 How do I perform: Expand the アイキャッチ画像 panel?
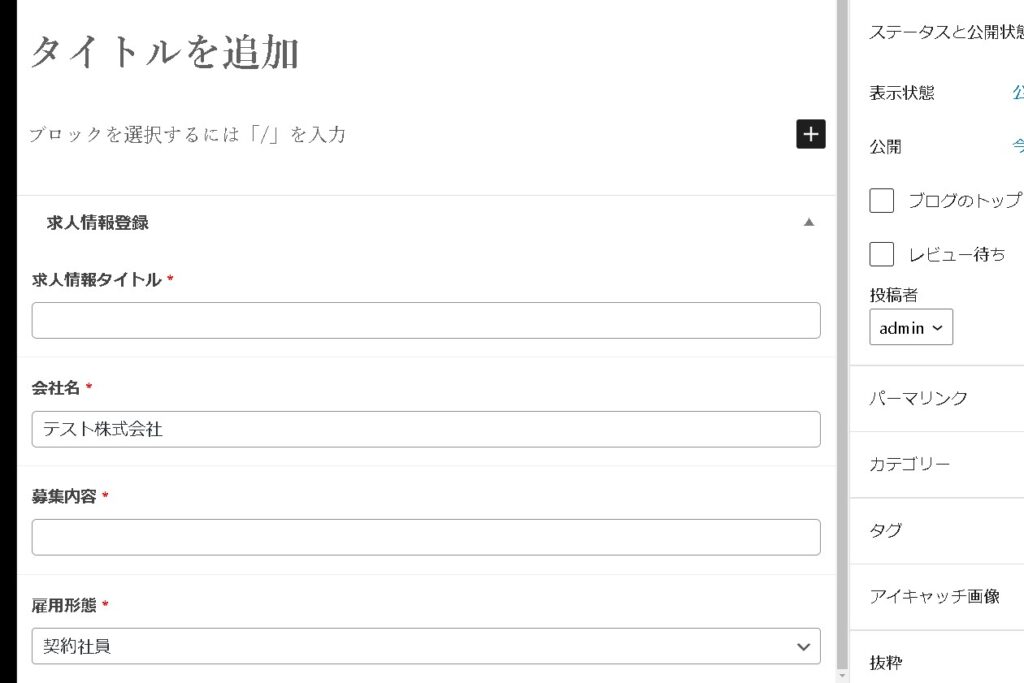934,596
